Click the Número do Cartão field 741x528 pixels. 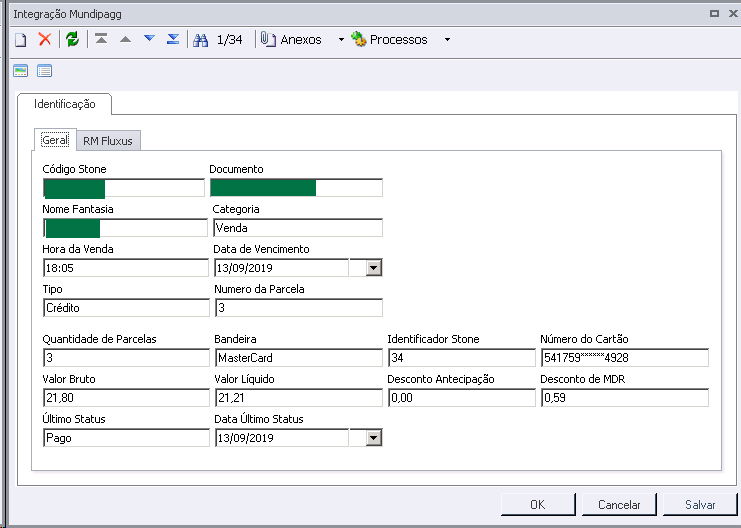[x=625, y=358]
